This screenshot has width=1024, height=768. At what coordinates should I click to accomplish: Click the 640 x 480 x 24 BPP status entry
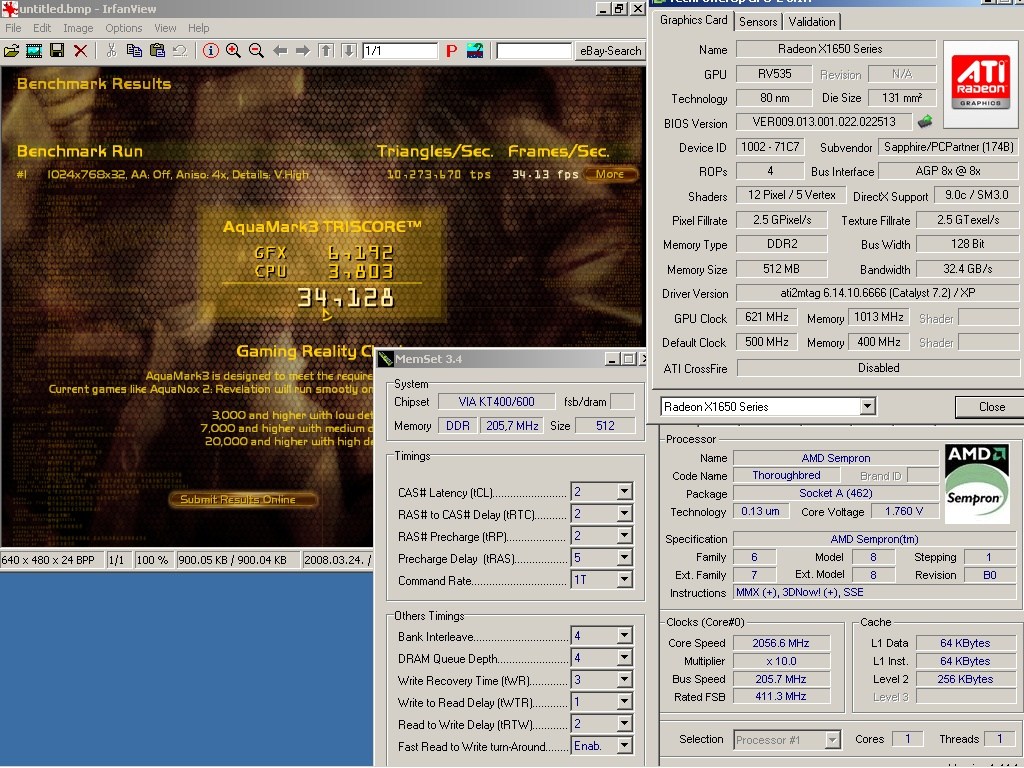(x=52, y=560)
